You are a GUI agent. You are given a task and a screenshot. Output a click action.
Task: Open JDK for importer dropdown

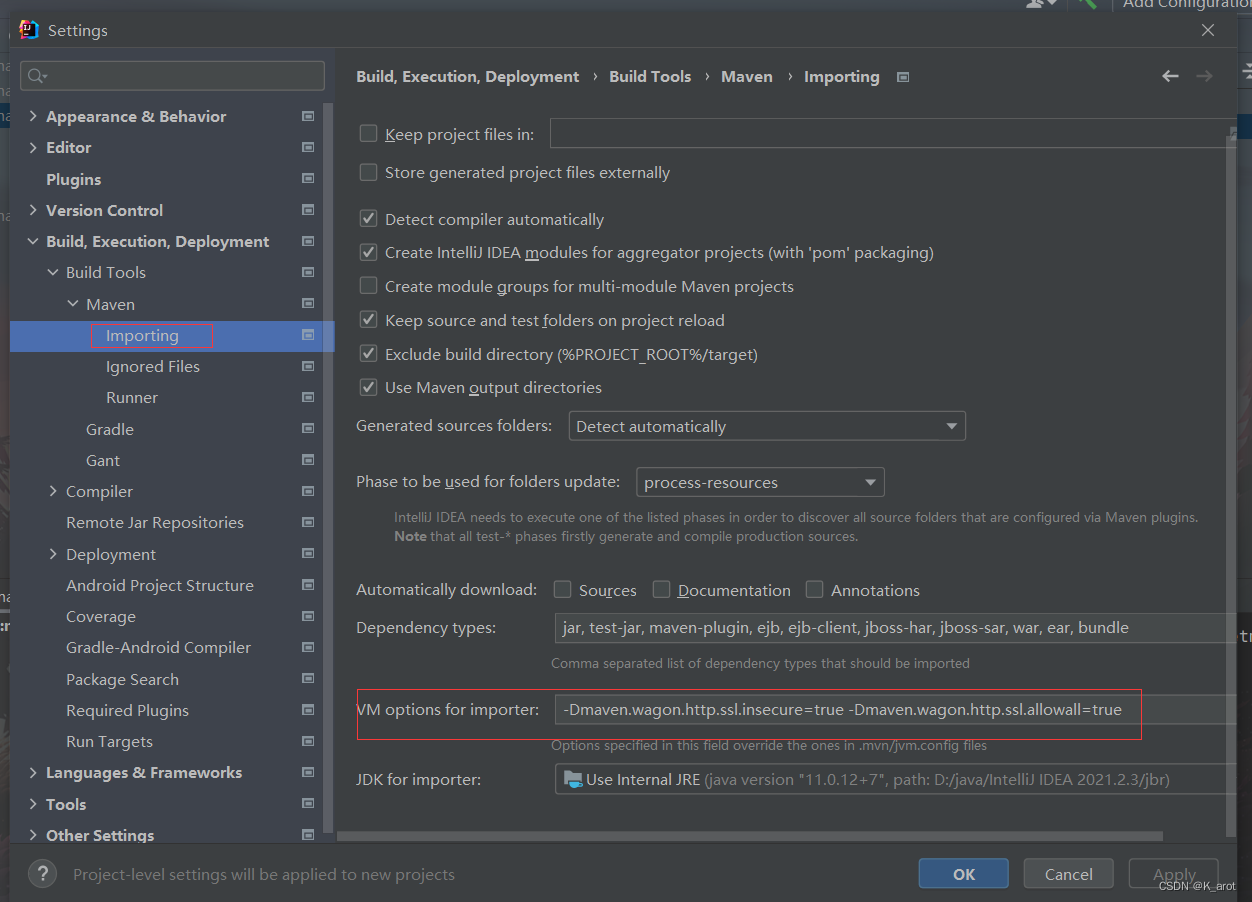pos(896,779)
